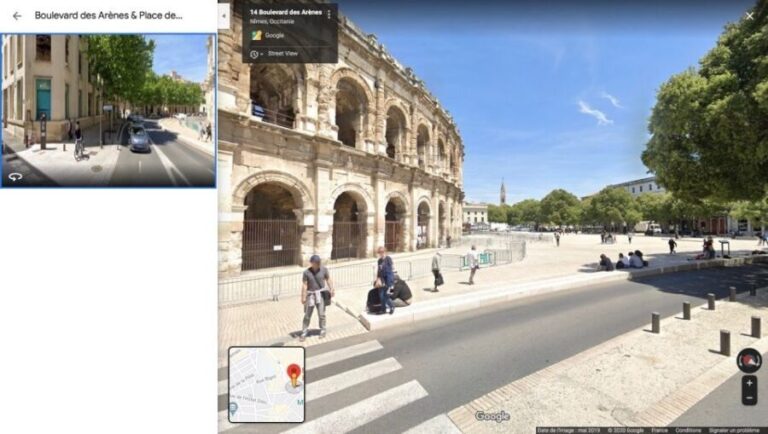Collapse the side panel with the arrow tab
This screenshot has height=434, width=768.
tap(224, 15)
